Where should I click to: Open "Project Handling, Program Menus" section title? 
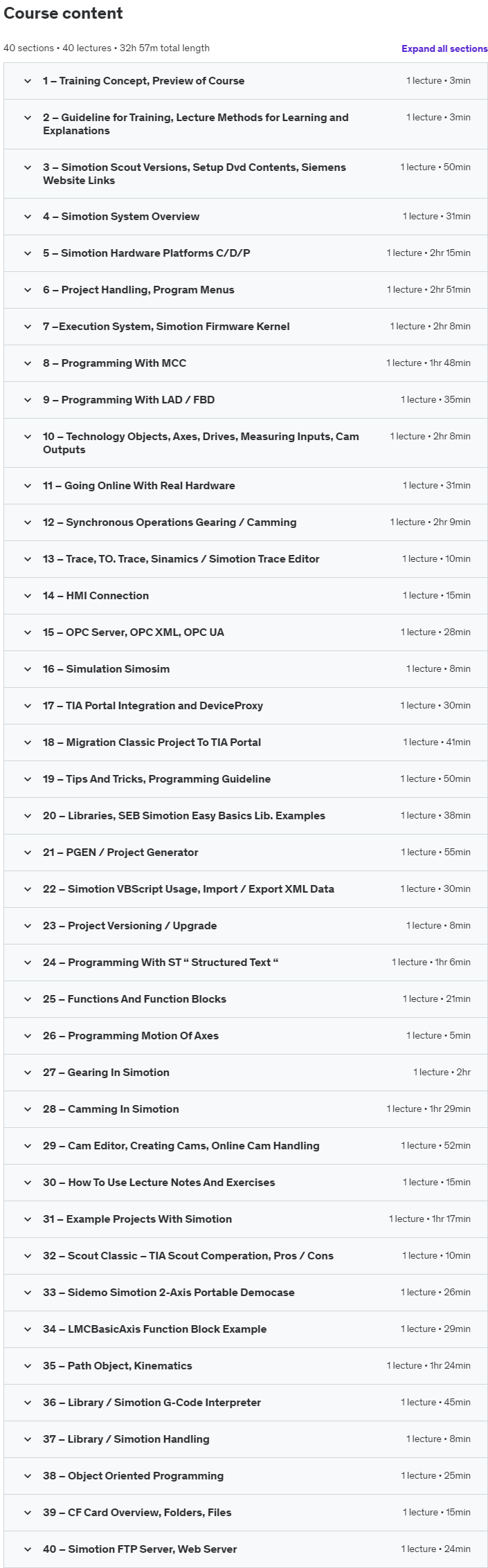point(138,290)
